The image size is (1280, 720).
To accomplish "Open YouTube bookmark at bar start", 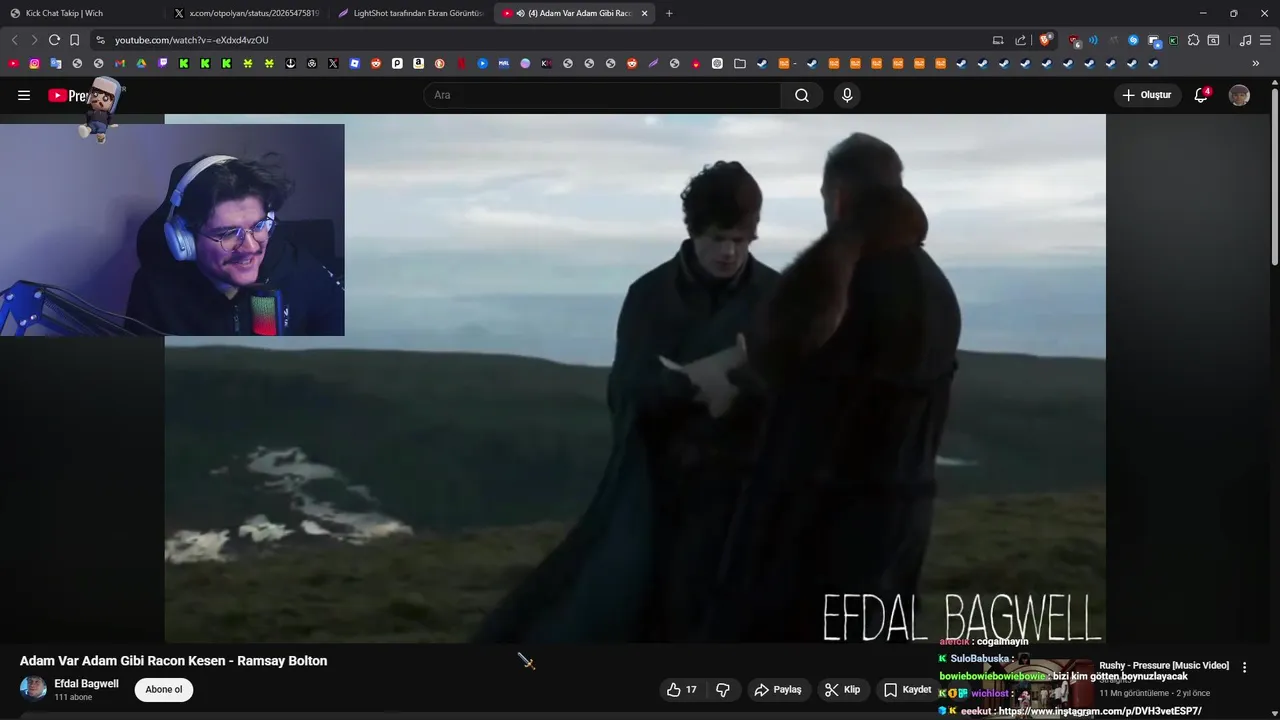I will [13, 63].
